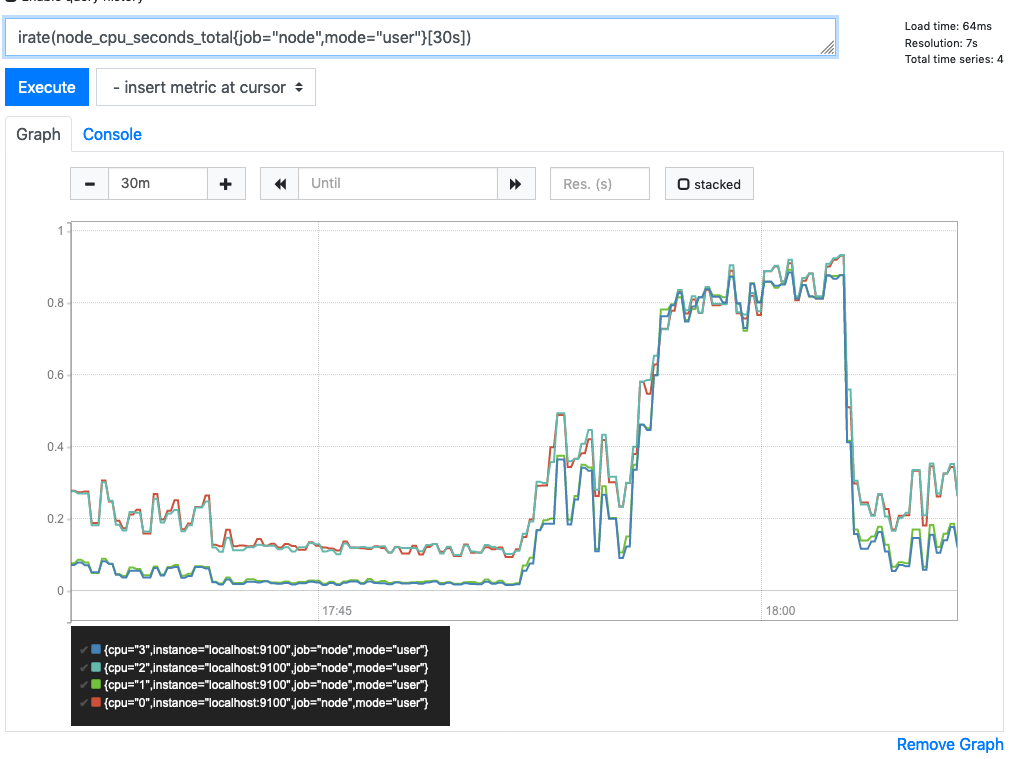The width and height of the screenshot is (1017, 759).
Task: Focus the irate query expression field
Action: coord(420,38)
